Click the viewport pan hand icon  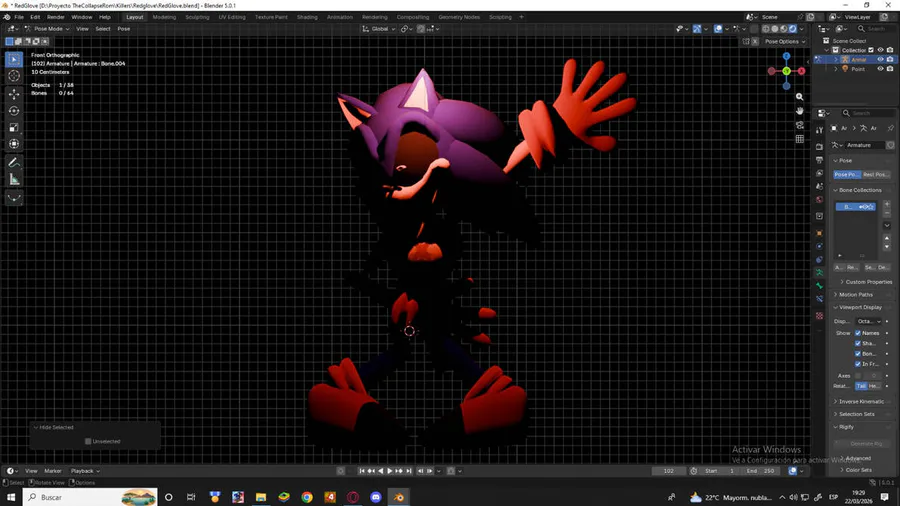click(x=800, y=111)
